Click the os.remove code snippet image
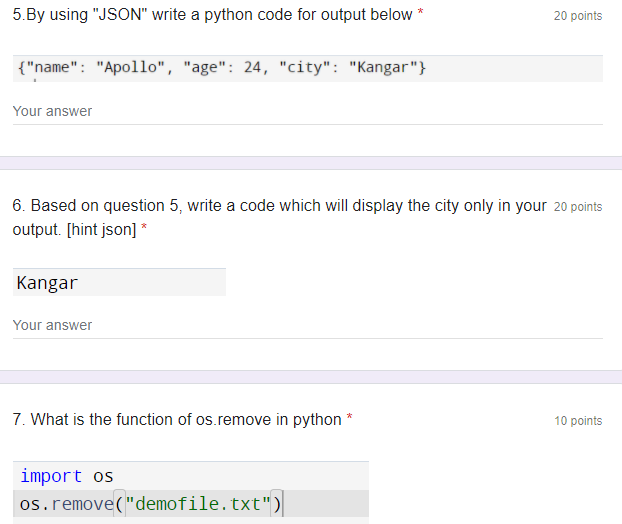This screenshot has width=622, height=524. click(191, 492)
